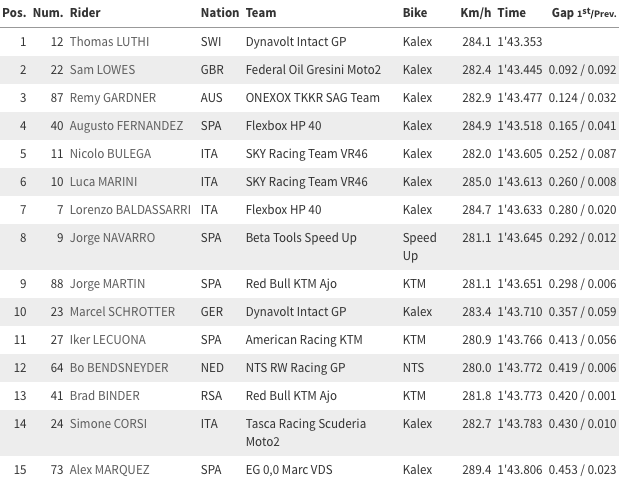Click Brad BINDER rider name
619x484 pixels.
click(105, 396)
